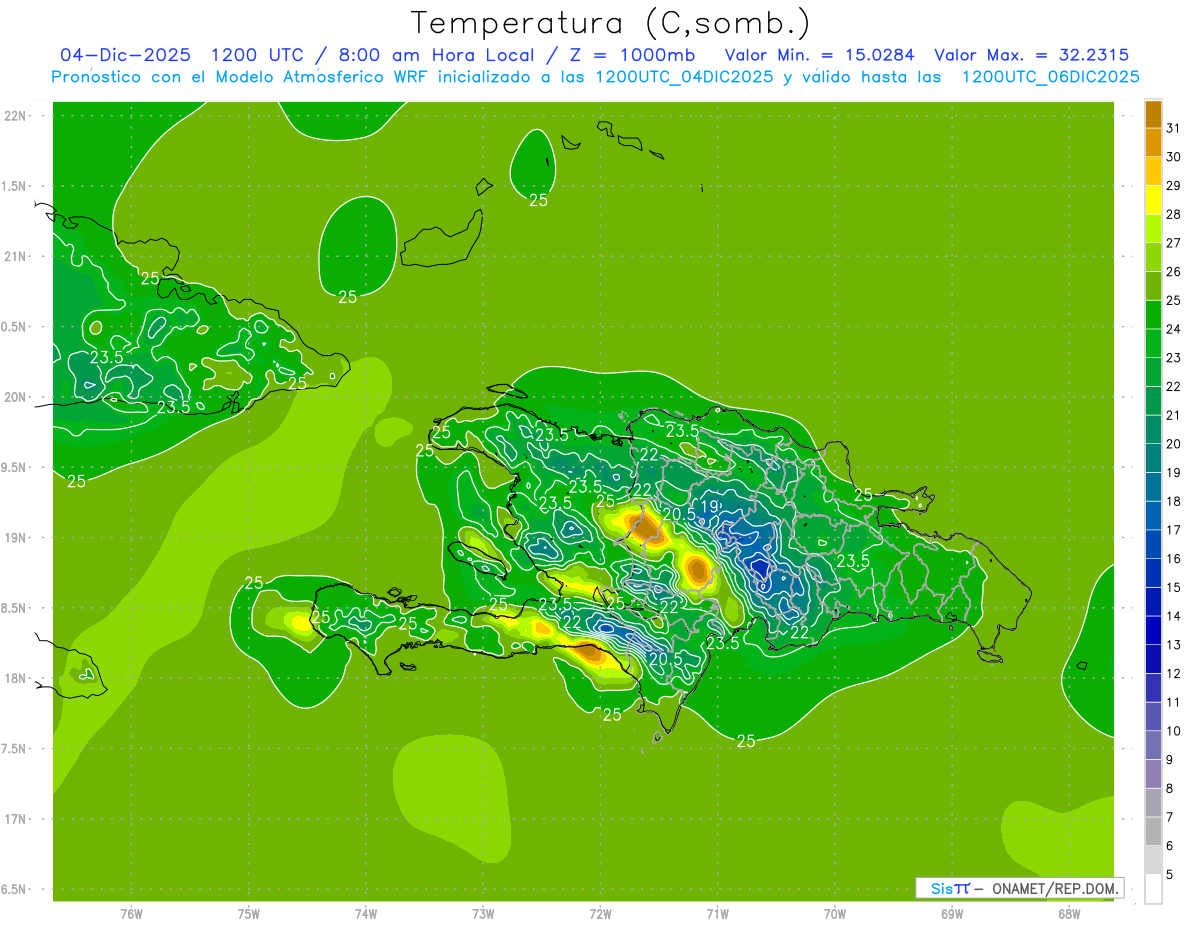Click the "72W" longitude axis label
Image resolution: width=1200 pixels, height=927 pixels.
pyautogui.click(x=600, y=914)
